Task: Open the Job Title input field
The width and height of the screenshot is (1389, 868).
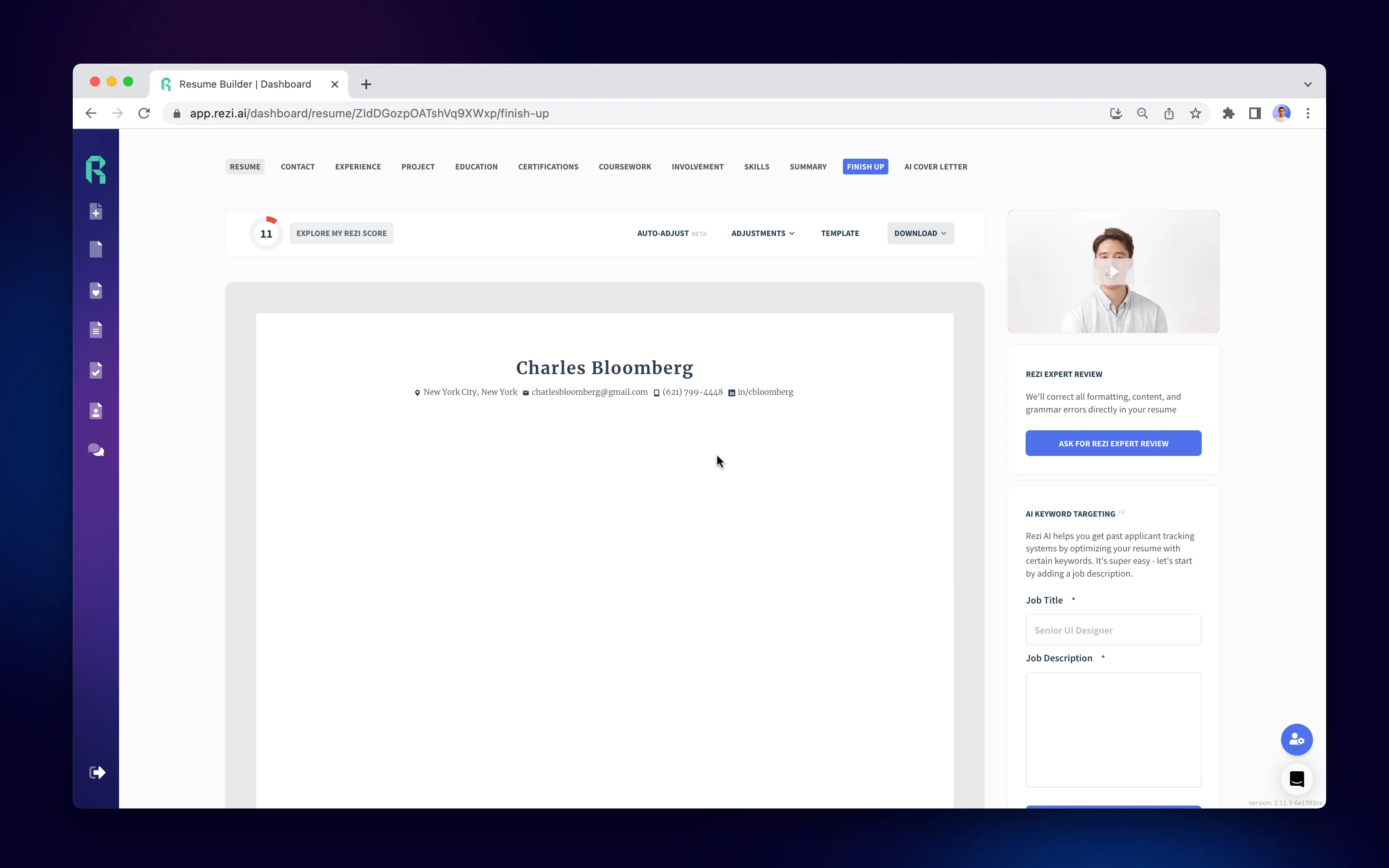Action: click(x=1113, y=629)
